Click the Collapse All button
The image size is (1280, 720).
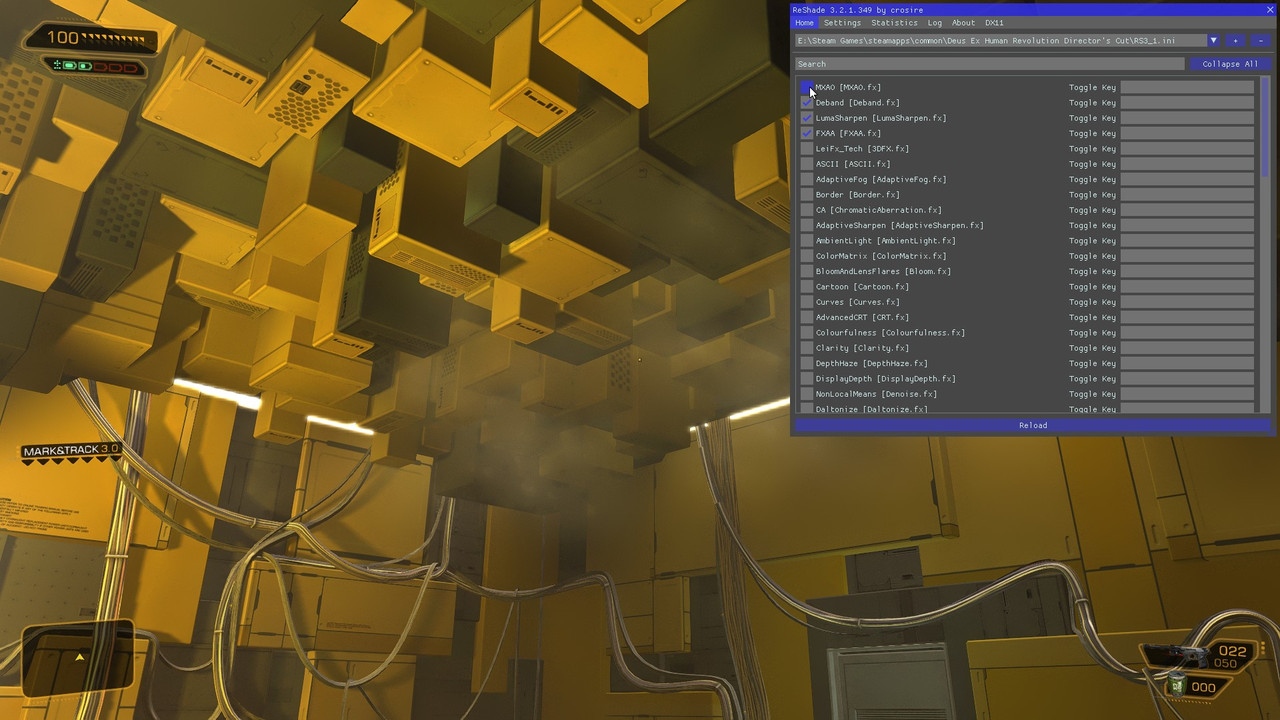tap(1230, 64)
